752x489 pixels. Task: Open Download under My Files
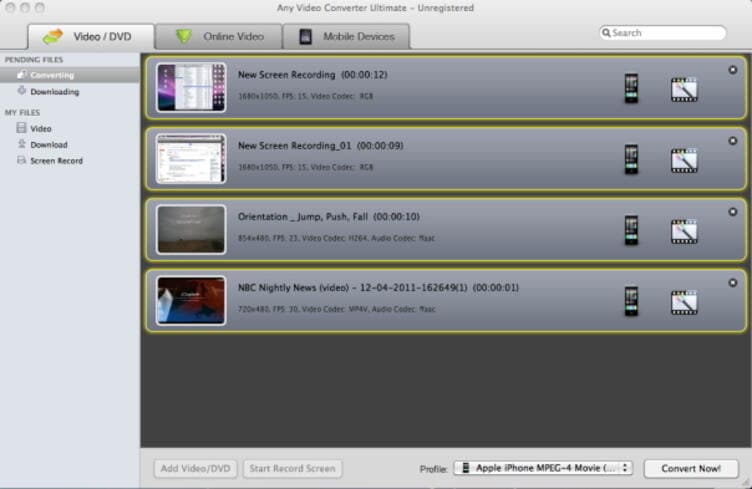coord(70,144)
